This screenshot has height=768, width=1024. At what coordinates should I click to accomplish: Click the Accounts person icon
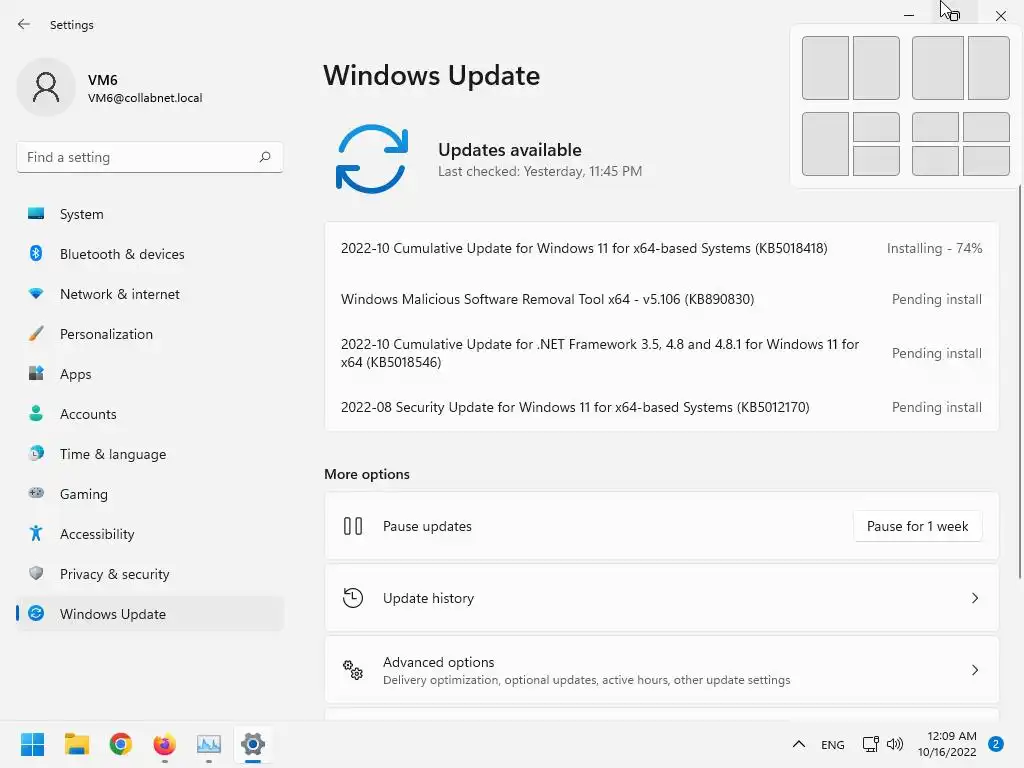36,413
